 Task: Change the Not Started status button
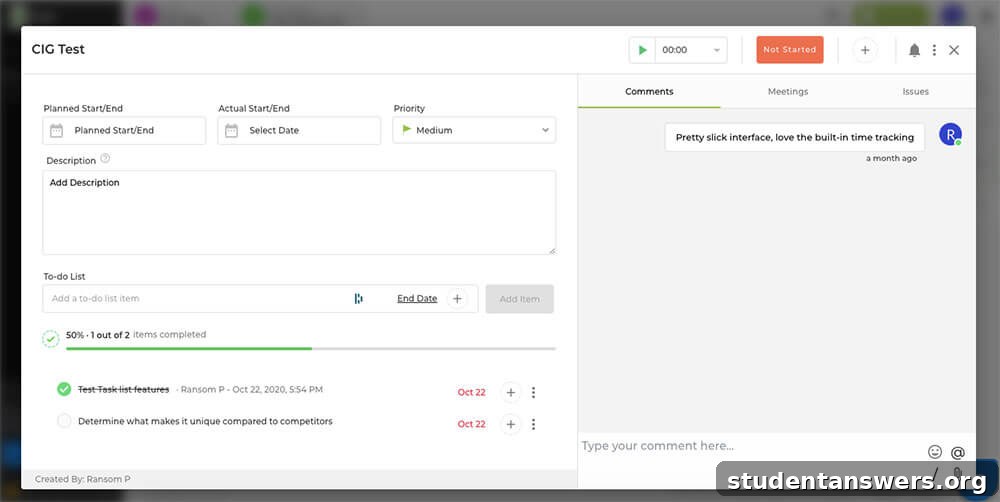pos(790,50)
